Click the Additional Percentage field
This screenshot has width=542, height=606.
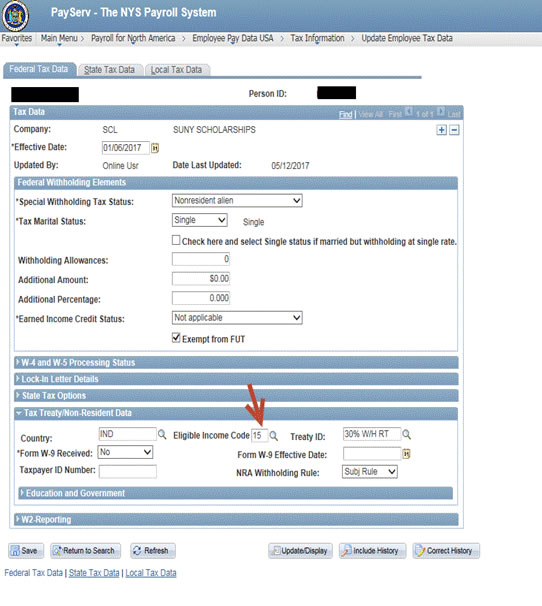pos(201,298)
